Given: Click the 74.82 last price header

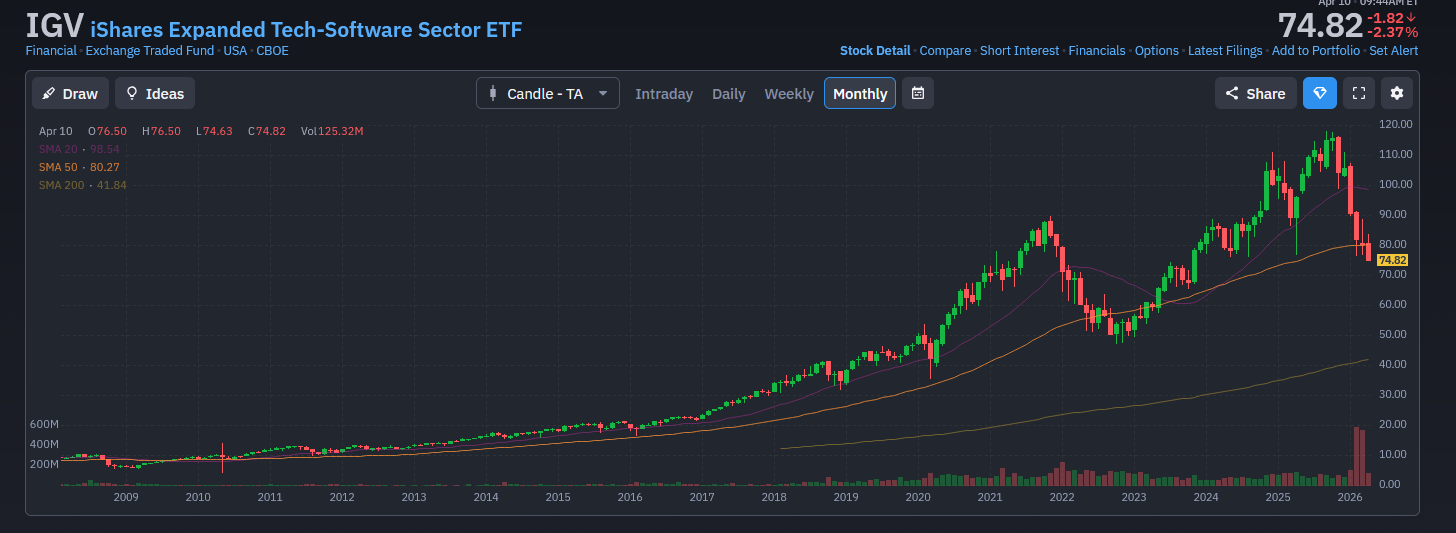Looking at the screenshot, I should pyautogui.click(x=1320, y=25).
